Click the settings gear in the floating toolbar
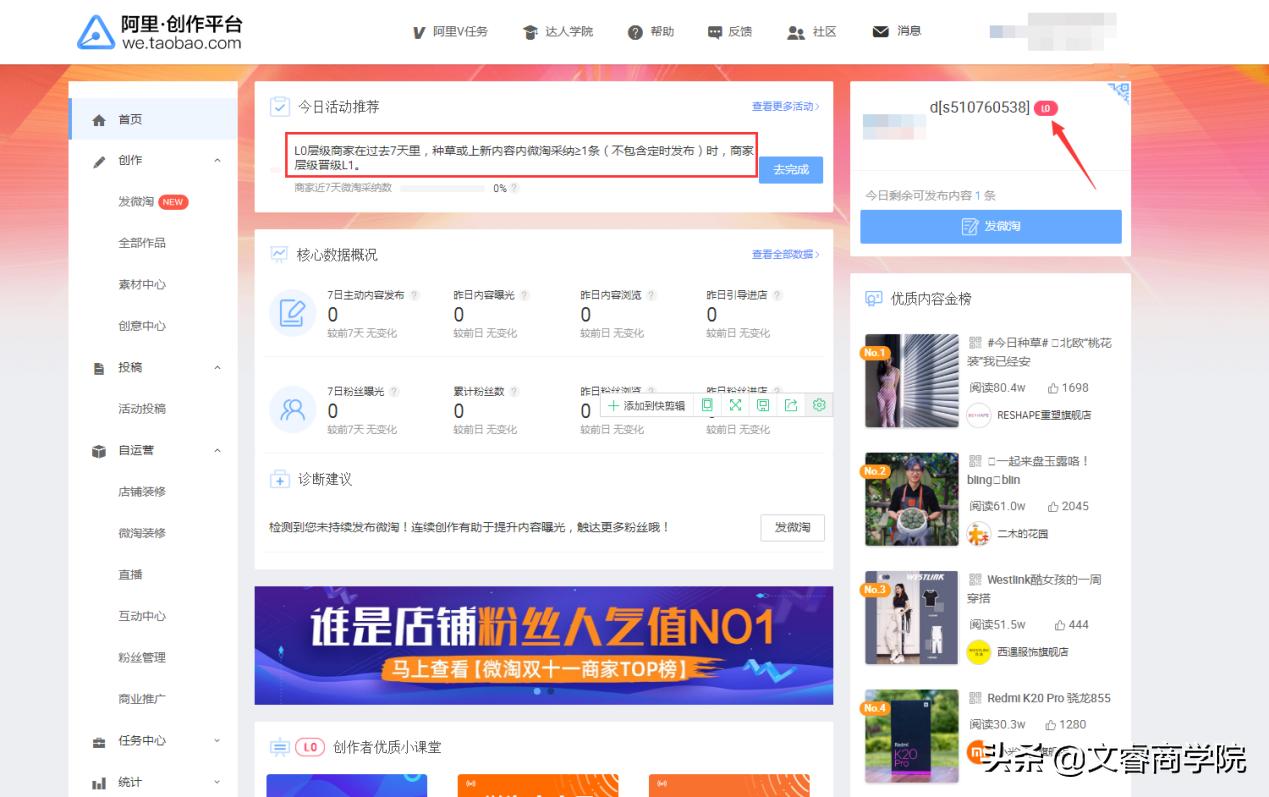The width and height of the screenshot is (1269, 797). tap(820, 405)
